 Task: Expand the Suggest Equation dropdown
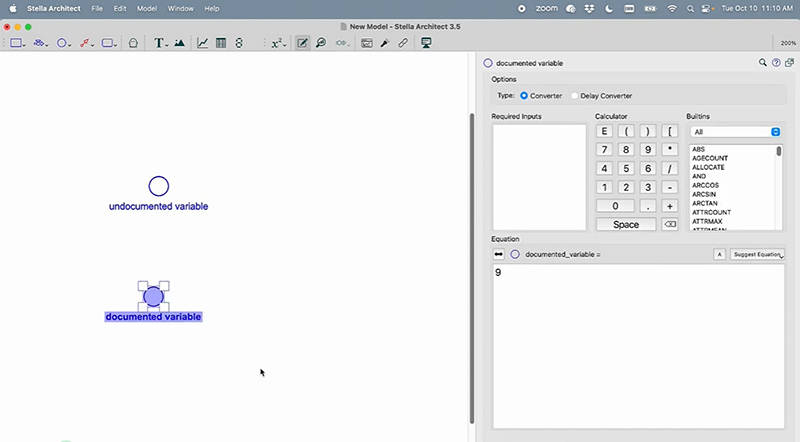pos(757,254)
